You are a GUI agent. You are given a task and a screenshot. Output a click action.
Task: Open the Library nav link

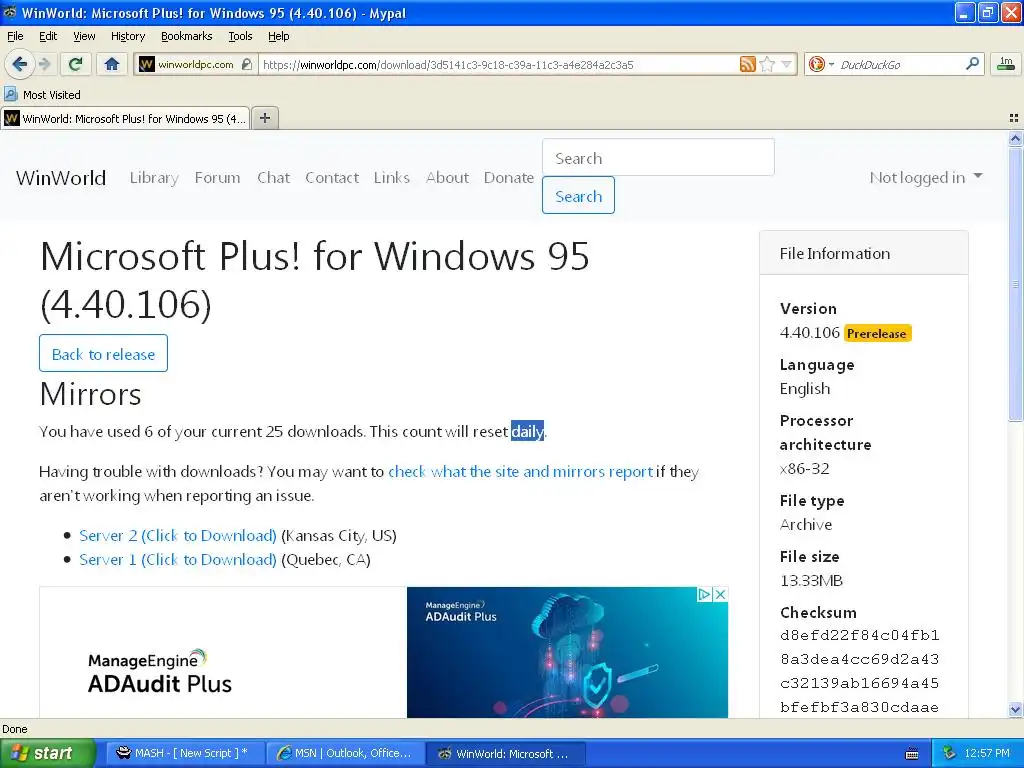tap(154, 178)
